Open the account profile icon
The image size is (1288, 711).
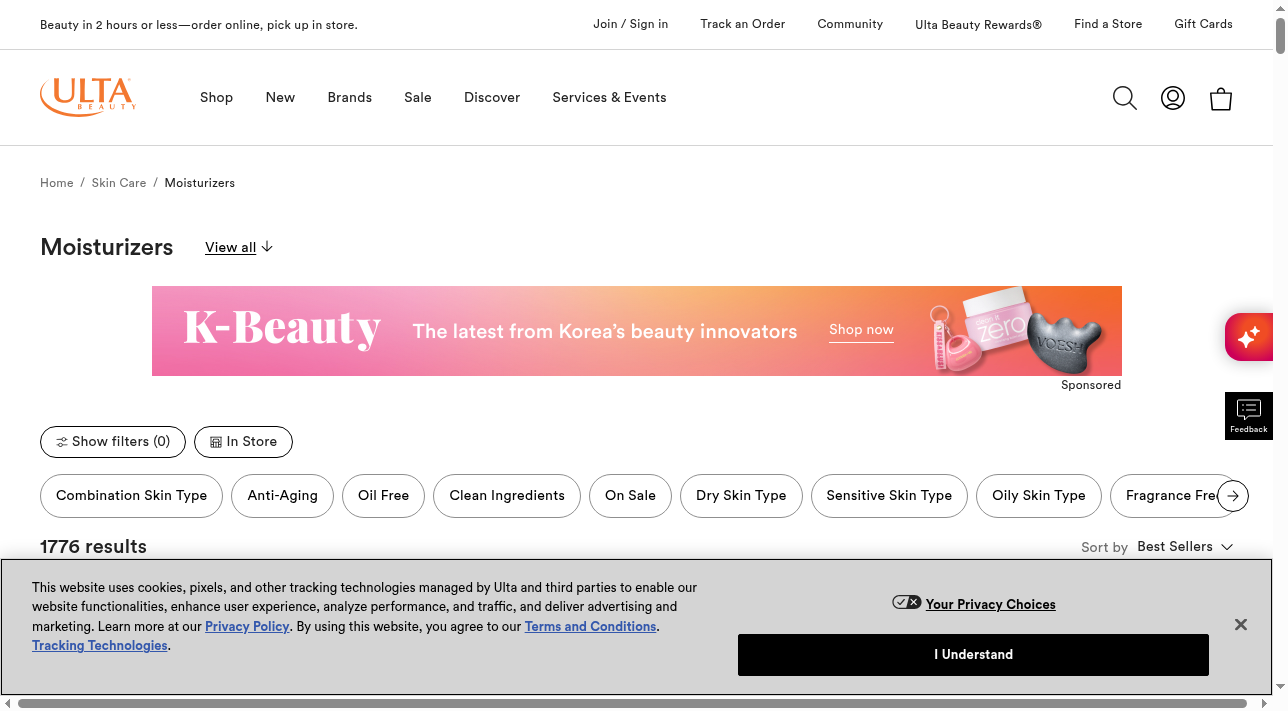pos(1173,98)
